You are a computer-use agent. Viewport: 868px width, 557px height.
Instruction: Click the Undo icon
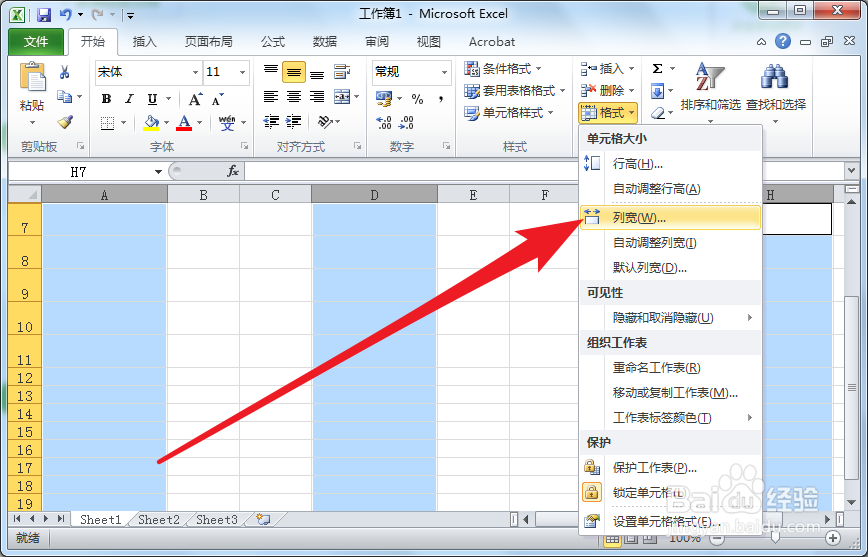[66, 14]
